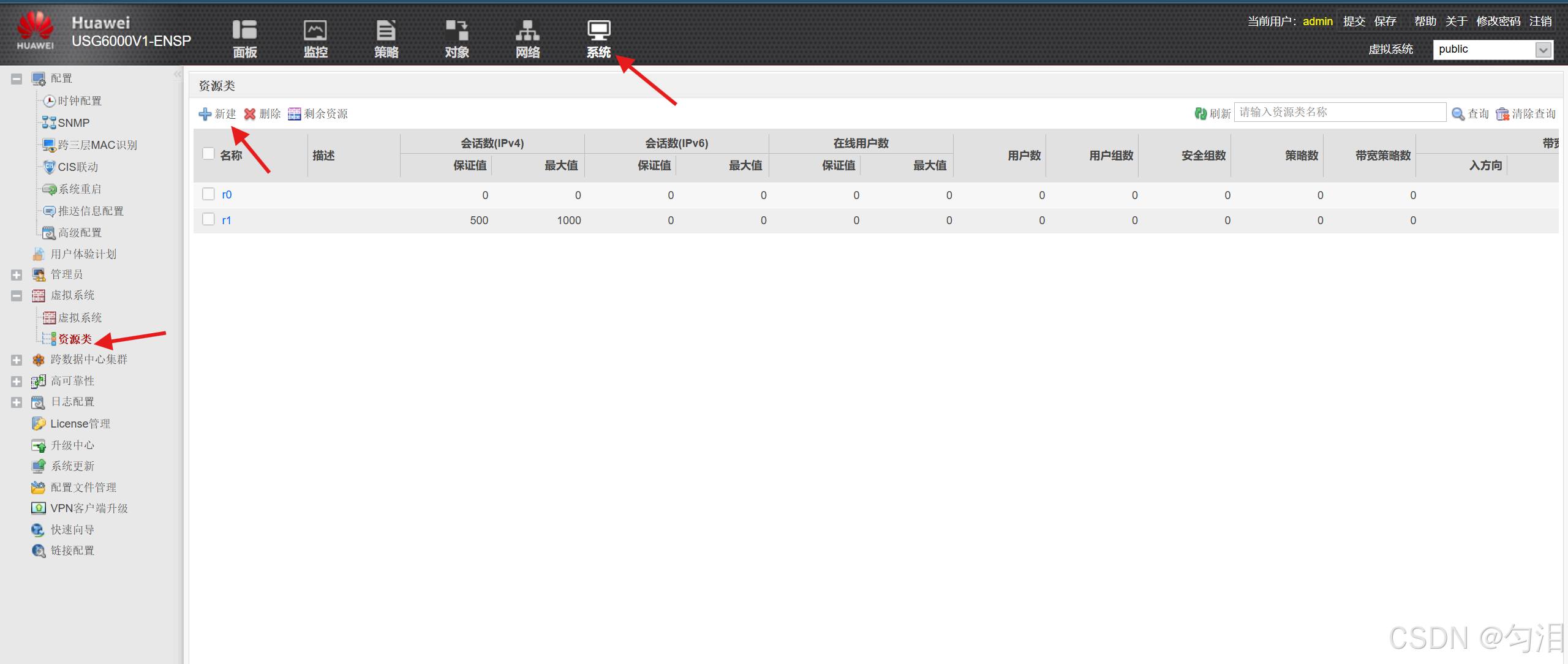
Task: Select 资源类 item in tree
Action: click(x=75, y=339)
